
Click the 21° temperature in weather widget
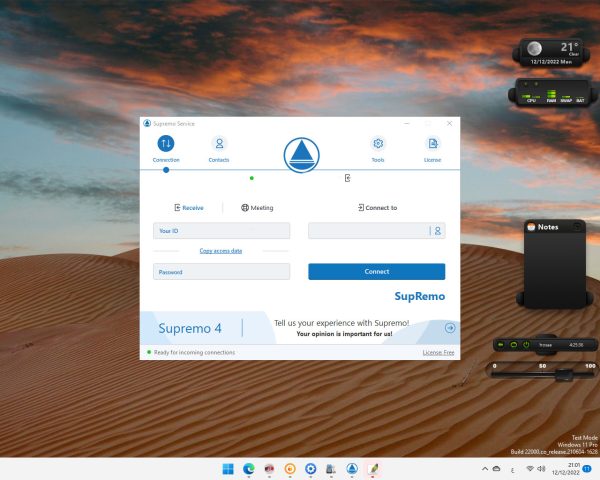click(569, 47)
